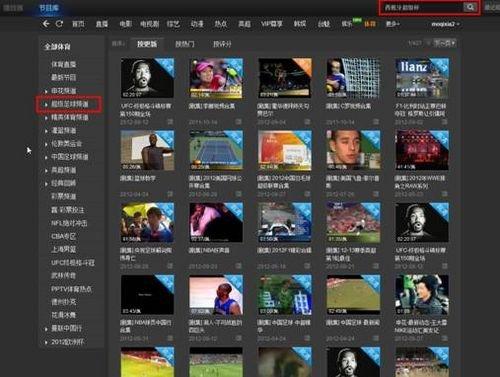This screenshot has width=500, height=377.
Task: Click the list icon beside the pink-cap tennis player video's date
Action: 238,122
